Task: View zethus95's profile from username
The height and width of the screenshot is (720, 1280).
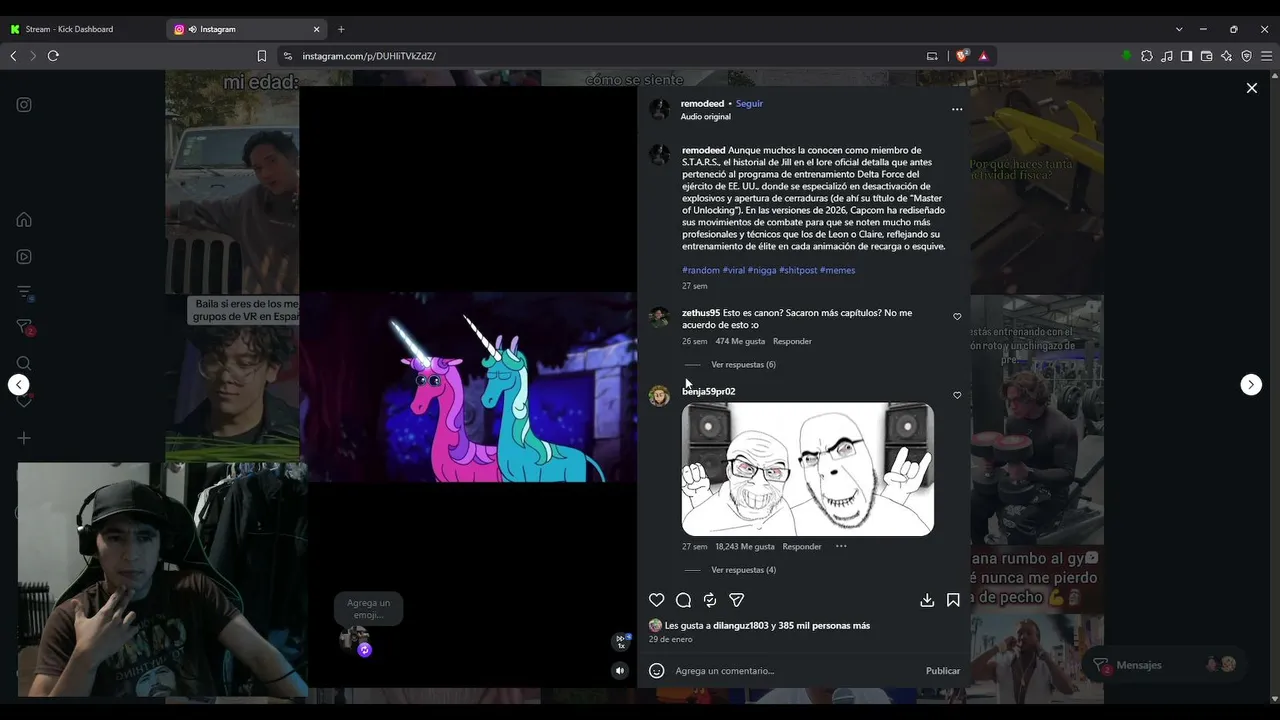Action: tap(701, 313)
